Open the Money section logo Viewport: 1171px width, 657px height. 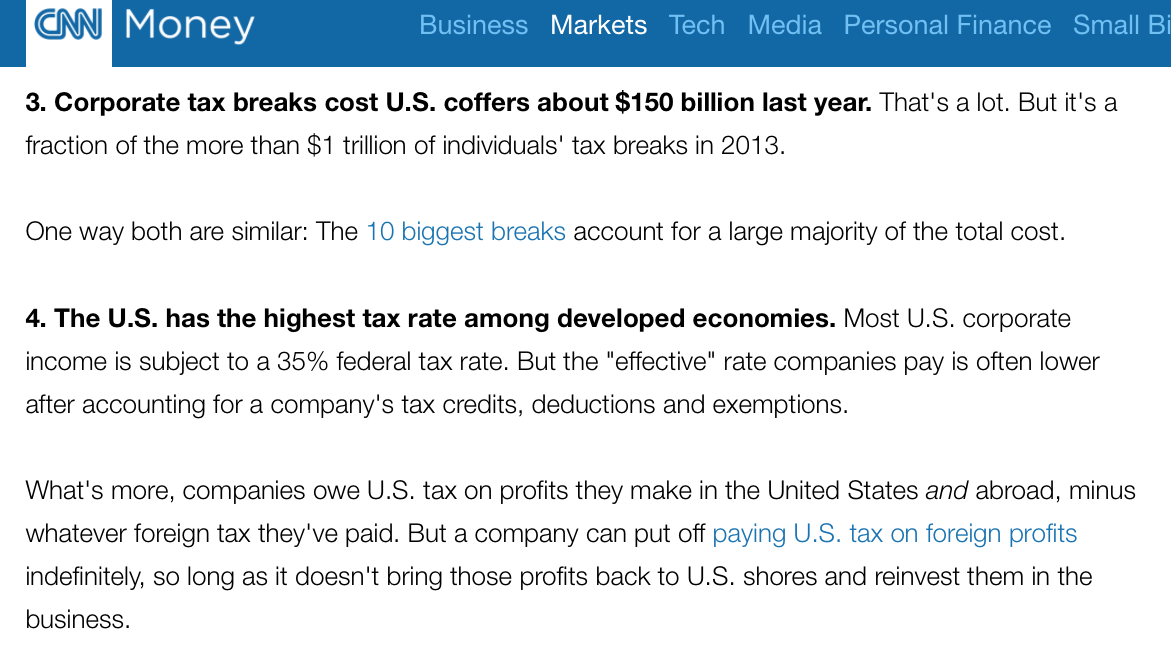click(190, 26)
